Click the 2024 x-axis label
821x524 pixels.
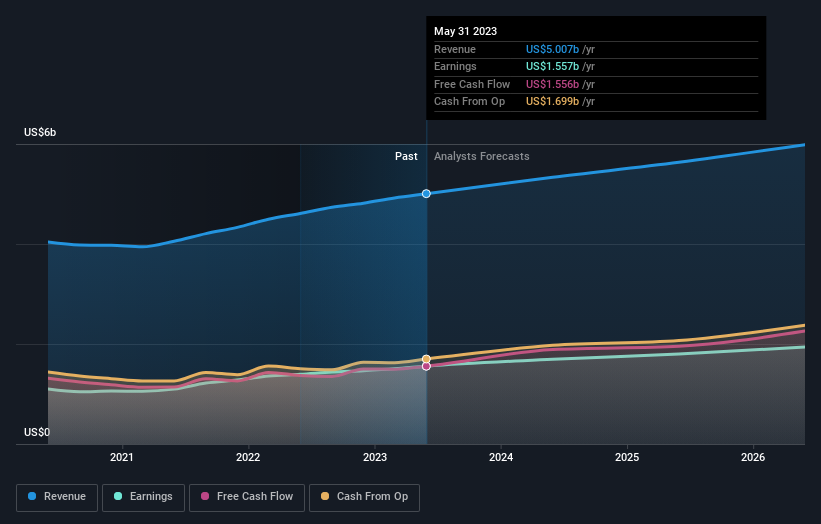501,458
